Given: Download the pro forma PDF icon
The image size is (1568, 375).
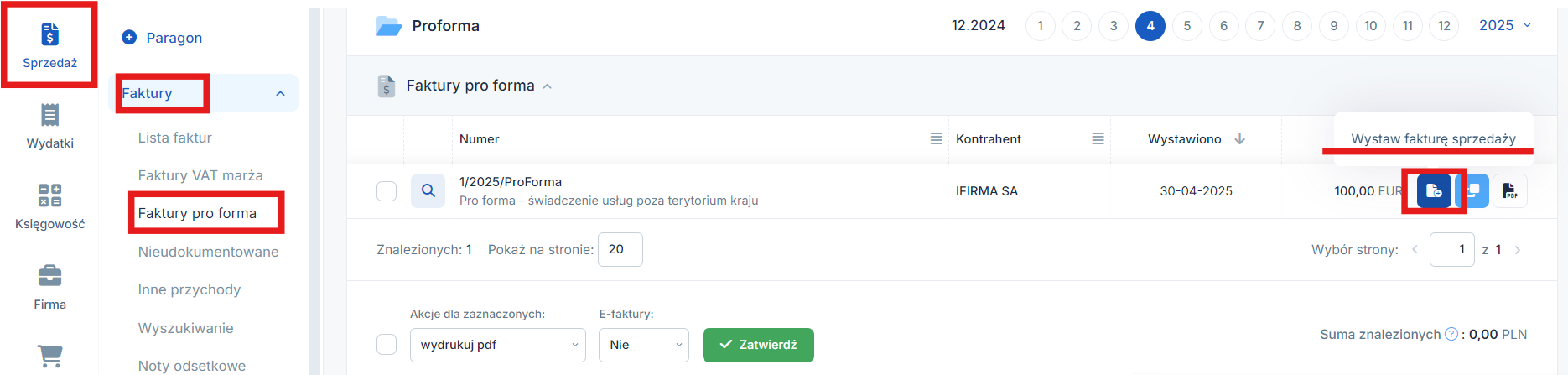Looking at the screenshot, I should (1509, 190).
